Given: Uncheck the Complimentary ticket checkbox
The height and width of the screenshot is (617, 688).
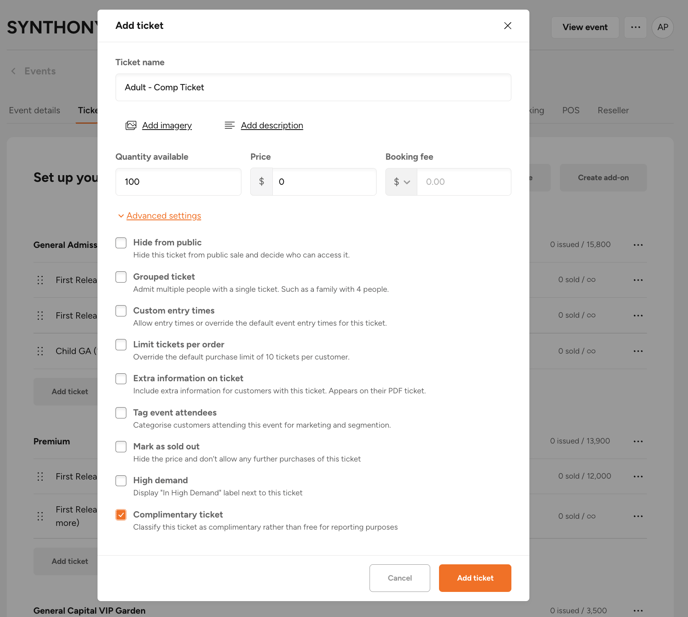Looking at the screenshot, I should (121, 515).
